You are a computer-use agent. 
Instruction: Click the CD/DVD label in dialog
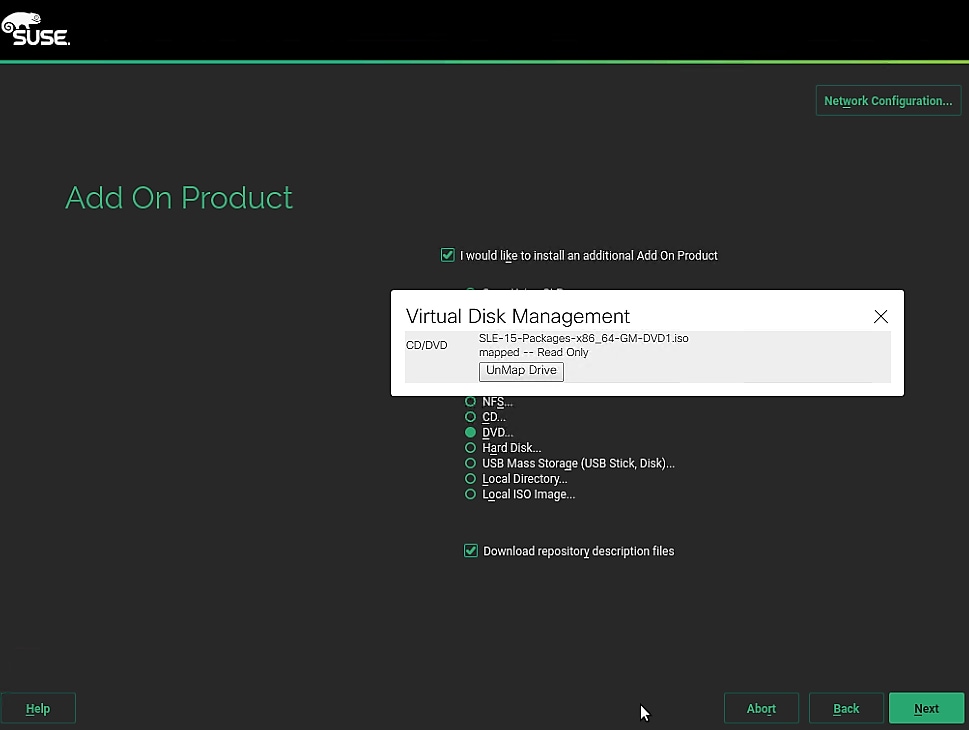[x=426, y=345]
